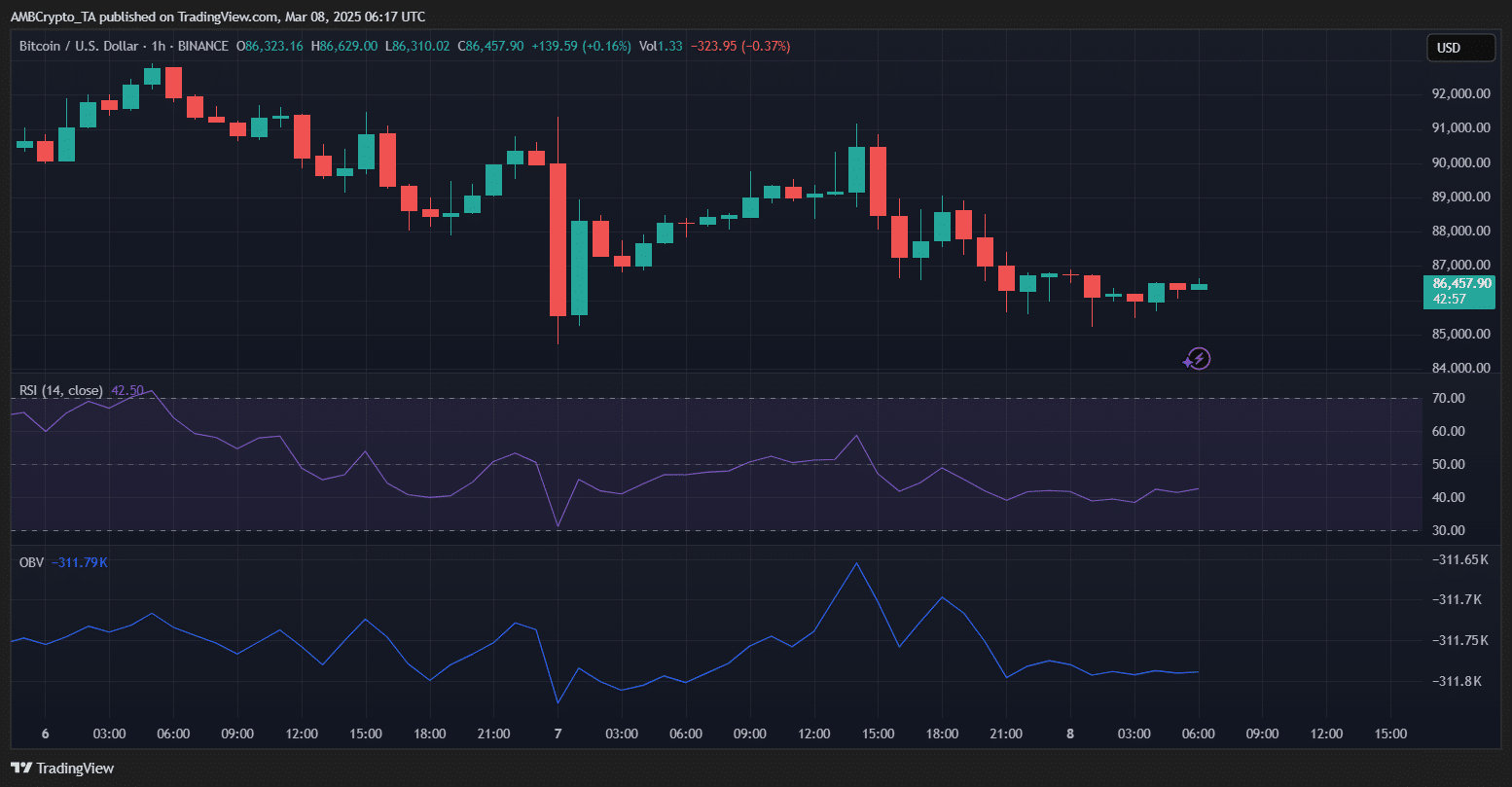Screen dimensions: 1512x787
Task: Click the 88,000.00 price axis label
Action: click(x=1460, y=232)
